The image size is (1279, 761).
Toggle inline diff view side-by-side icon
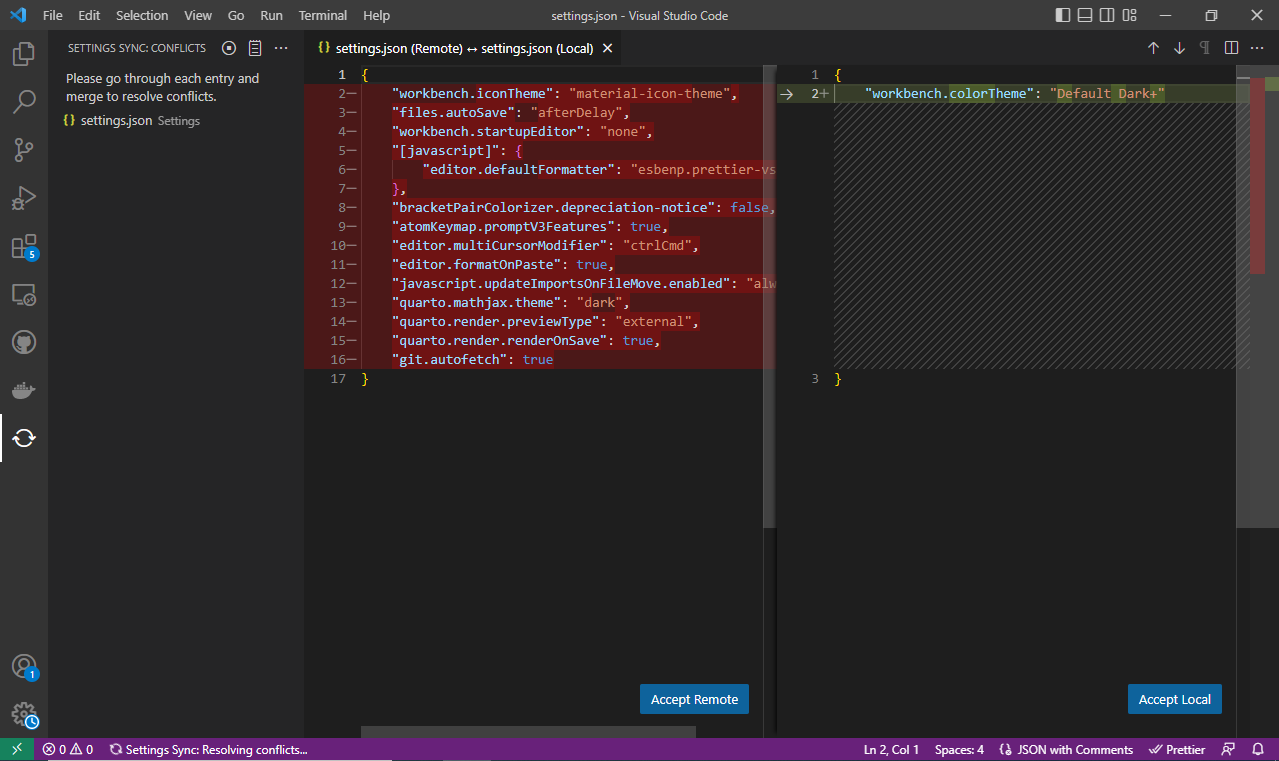tap(1231, 48)
